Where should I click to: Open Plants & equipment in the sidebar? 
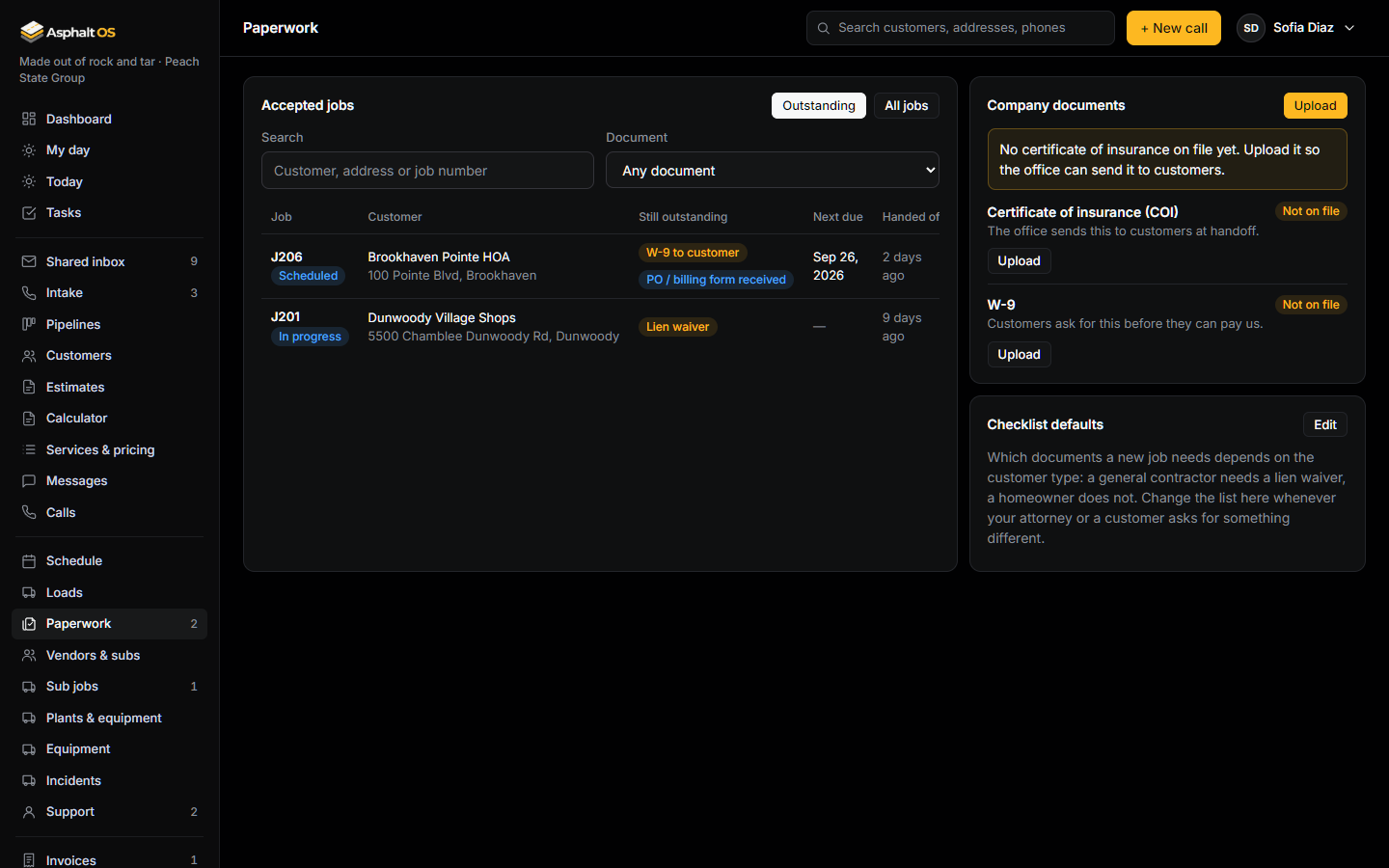tap(109, 718)
